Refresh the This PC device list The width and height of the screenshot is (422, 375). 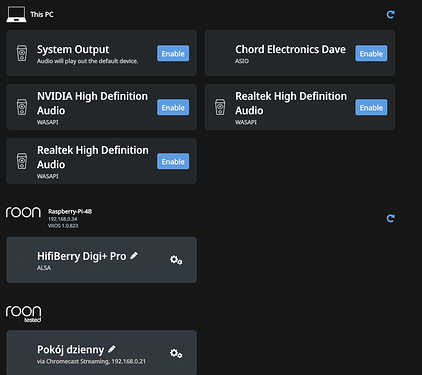[390, 14]
